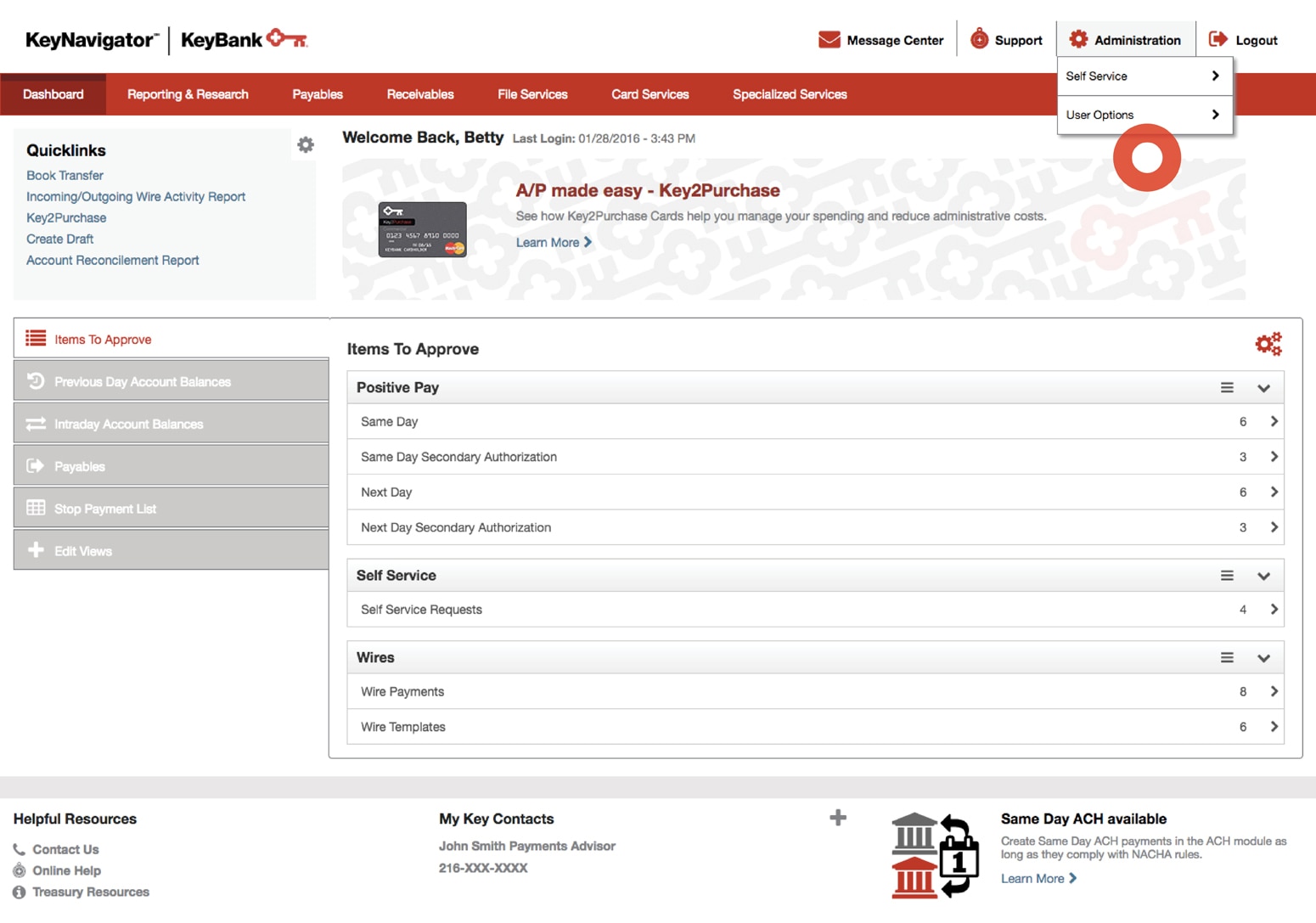Select Stop Payment List view
The height and width of the screenshot is (923, 1316).
[171, 508]
